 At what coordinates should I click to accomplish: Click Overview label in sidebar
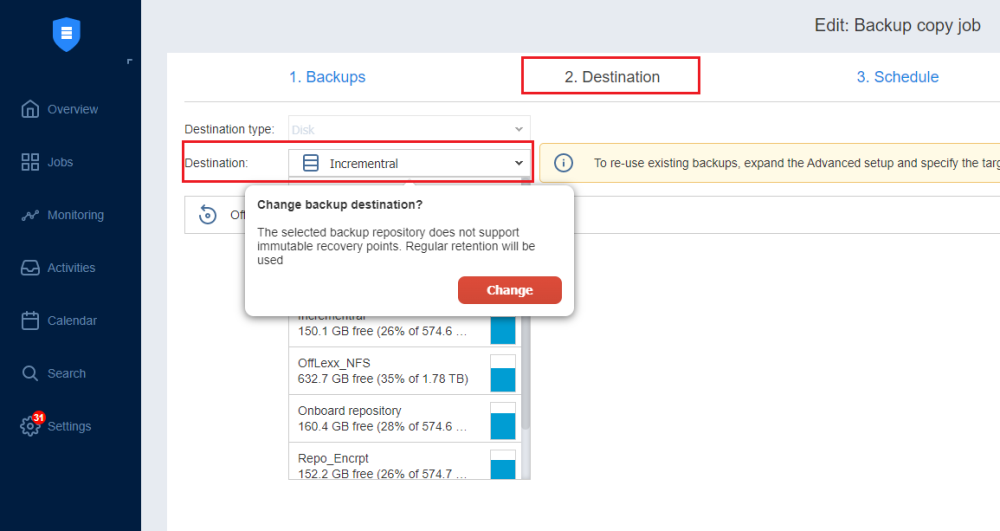click(73, 110)
